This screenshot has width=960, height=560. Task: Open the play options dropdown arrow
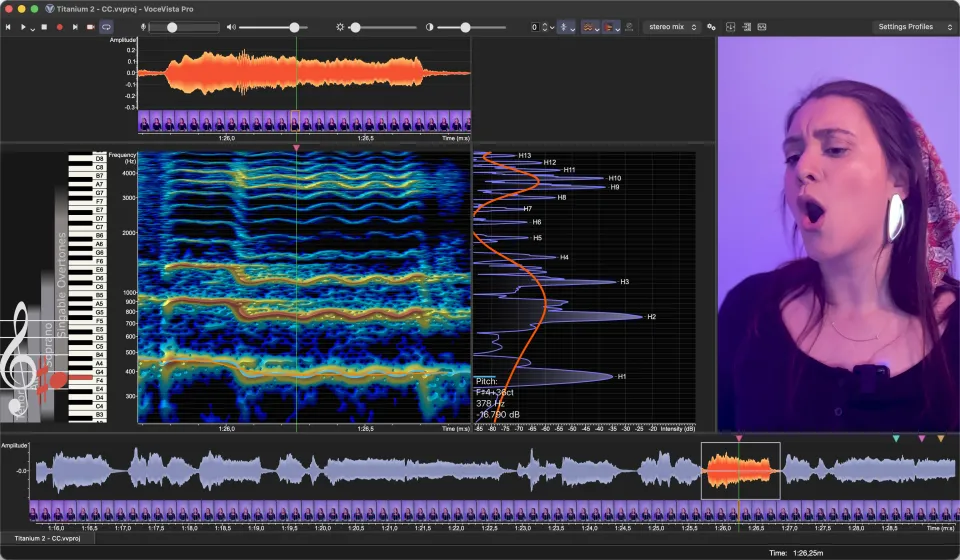click(x=32, y=28)
